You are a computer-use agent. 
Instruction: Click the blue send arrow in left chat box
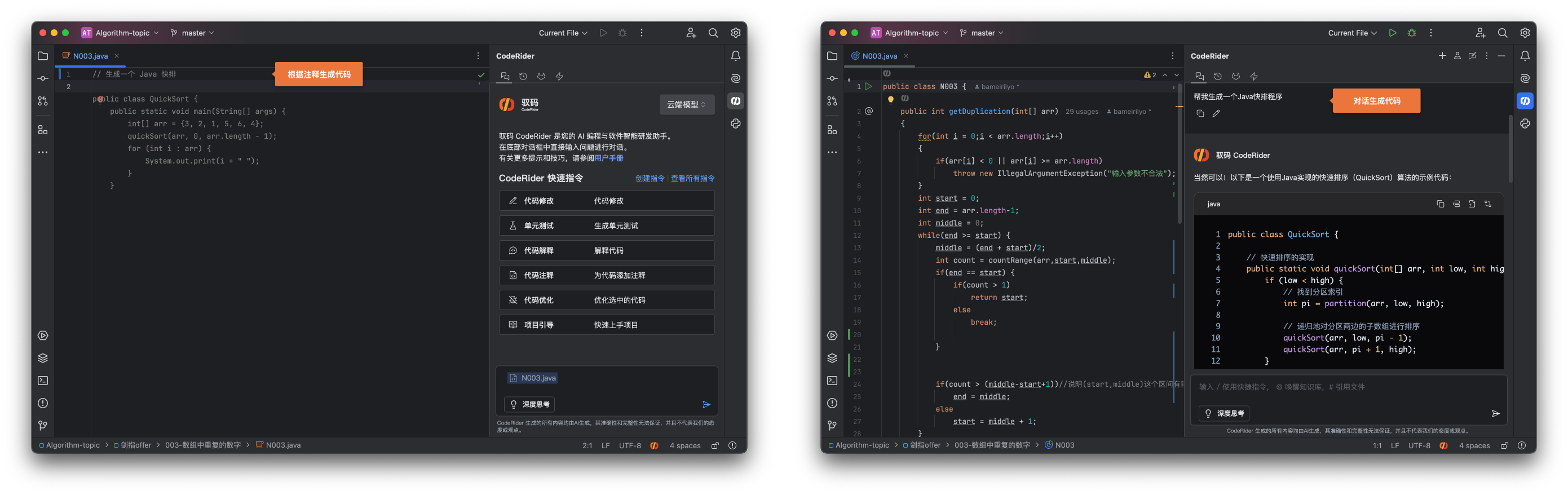(x=706, y=404)
